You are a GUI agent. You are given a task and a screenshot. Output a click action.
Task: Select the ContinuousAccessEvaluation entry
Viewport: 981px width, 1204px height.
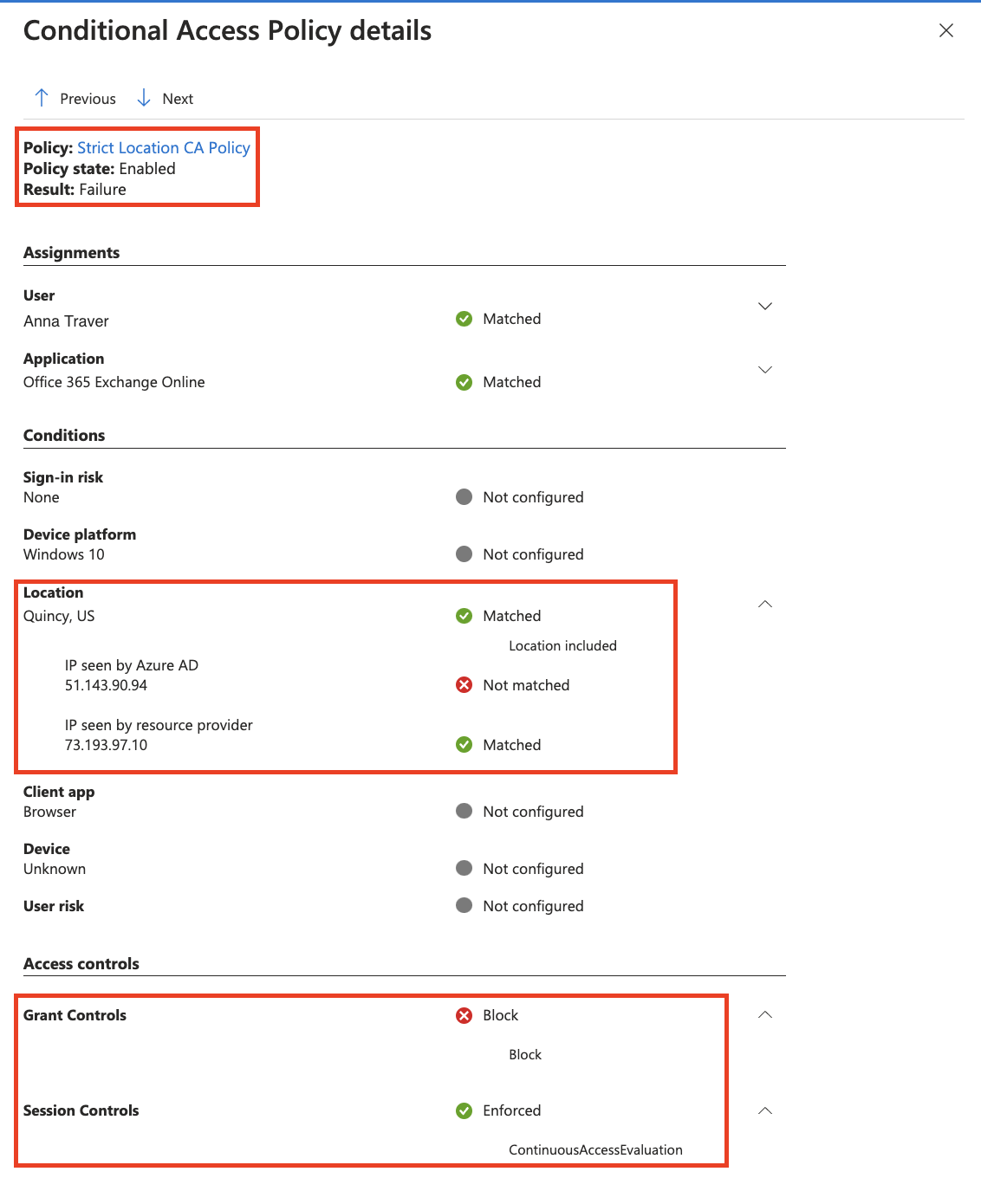[x=594, y=1149]
